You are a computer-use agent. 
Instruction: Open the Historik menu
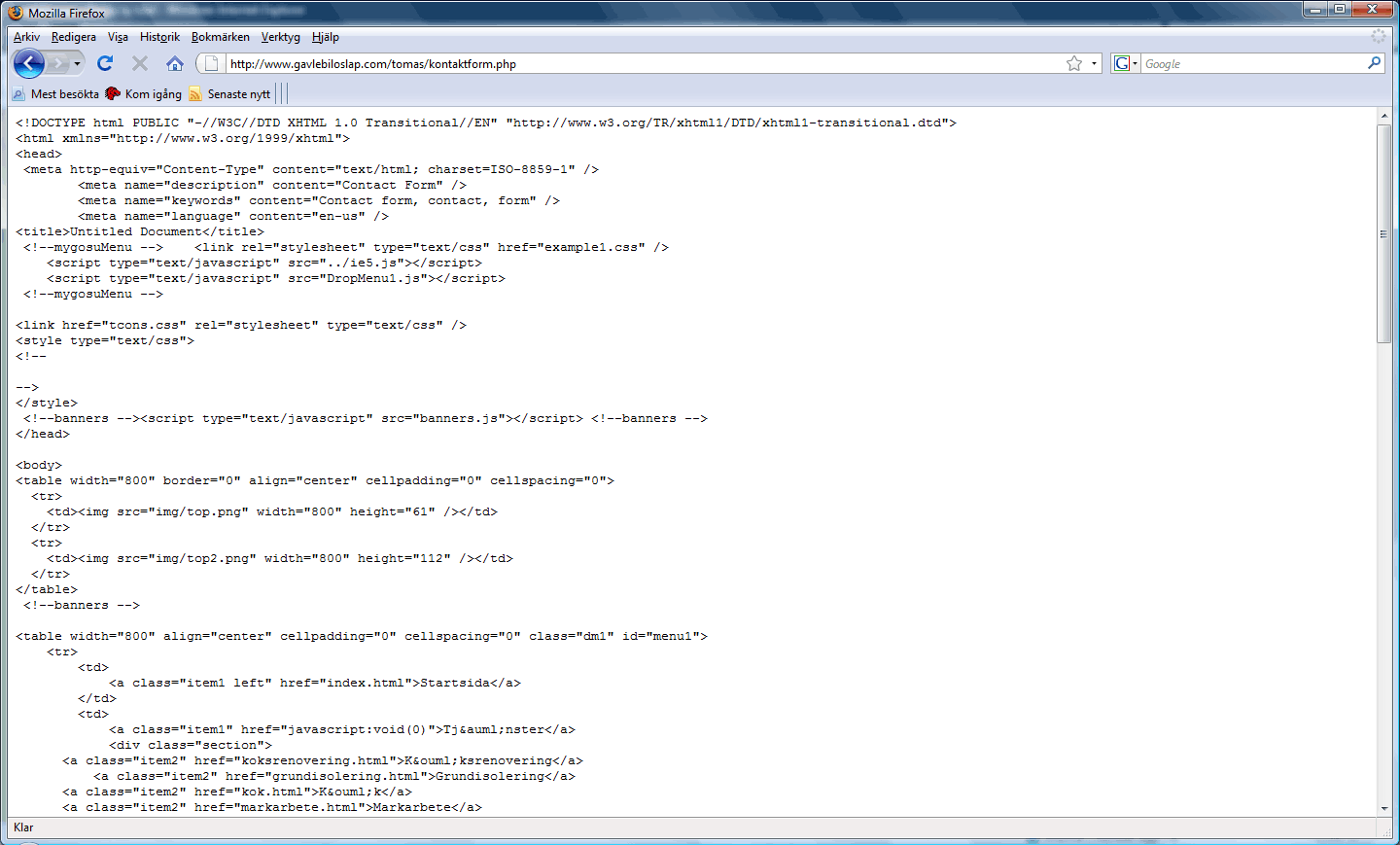tap(159, 37)
